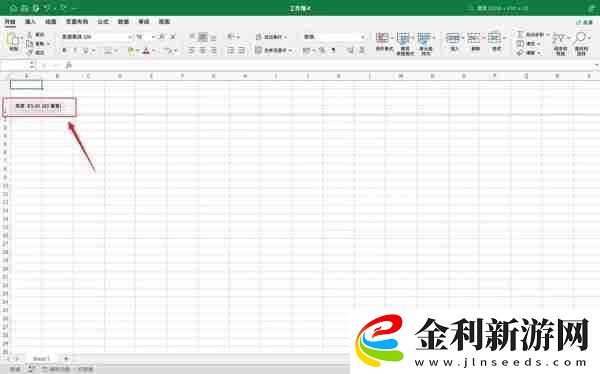Expand the font color dropdown arrow
Viewport: 600px width, 374px height.
[x=153, y=51]
